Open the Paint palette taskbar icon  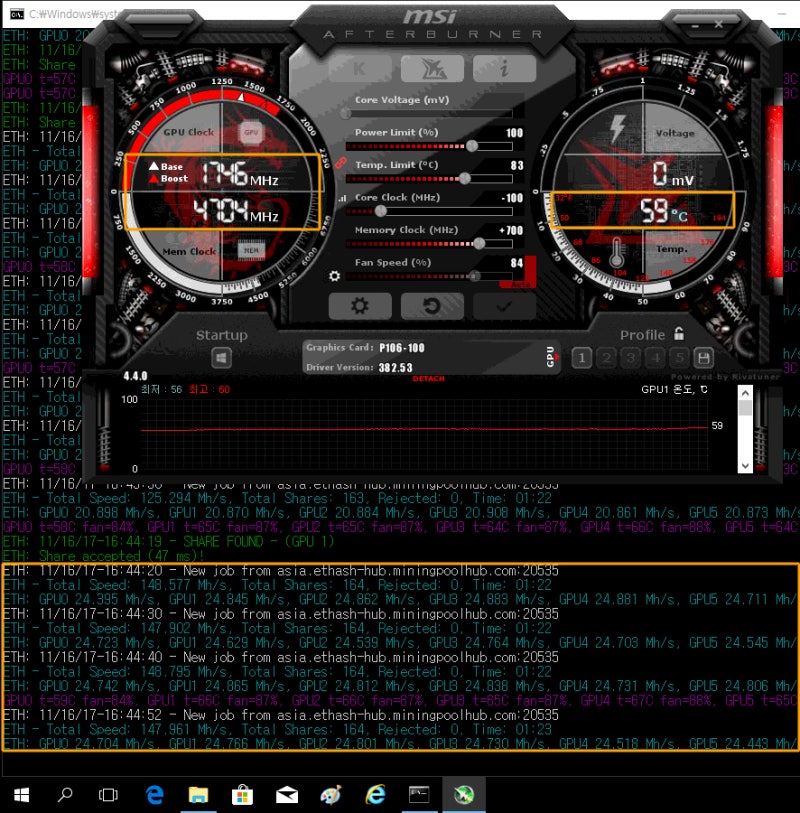(331, 794)
